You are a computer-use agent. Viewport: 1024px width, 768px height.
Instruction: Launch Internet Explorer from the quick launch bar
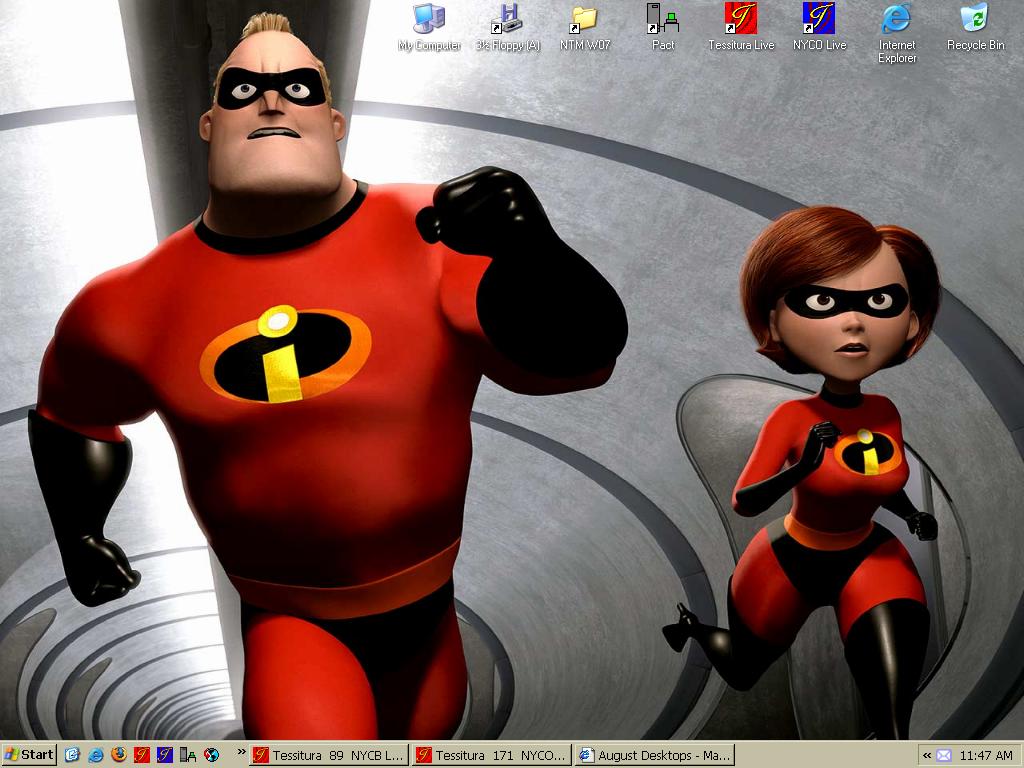coord(95,755)
